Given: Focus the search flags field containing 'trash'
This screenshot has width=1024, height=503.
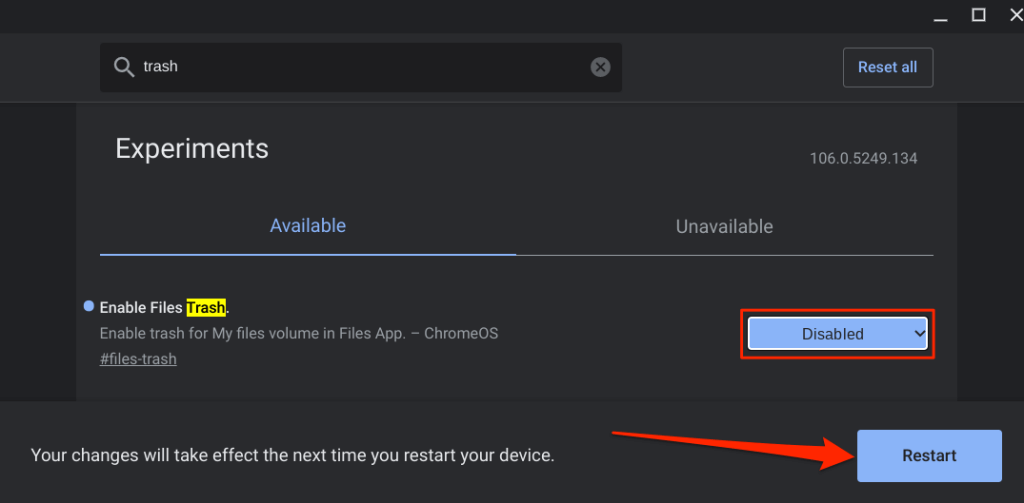Looking at the screenshot, I should (x=360, y=67).
